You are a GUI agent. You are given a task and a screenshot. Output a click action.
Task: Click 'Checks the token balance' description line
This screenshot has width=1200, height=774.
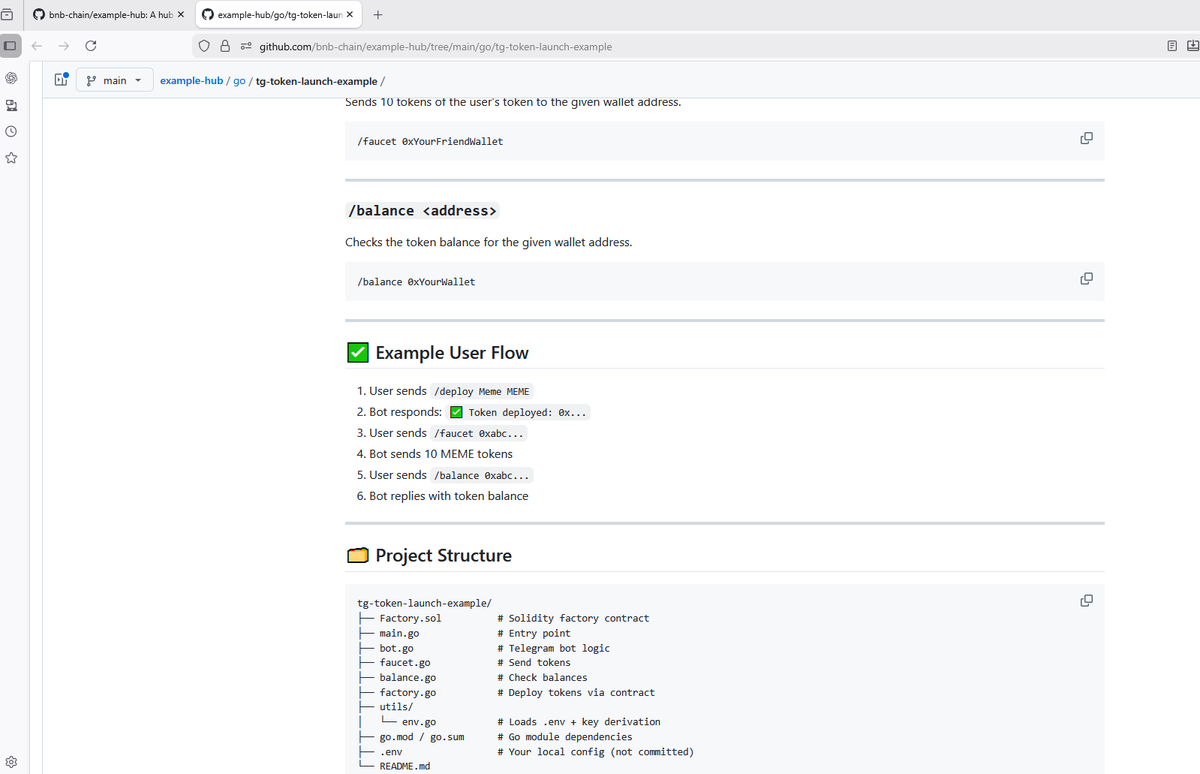coord(488,242)
